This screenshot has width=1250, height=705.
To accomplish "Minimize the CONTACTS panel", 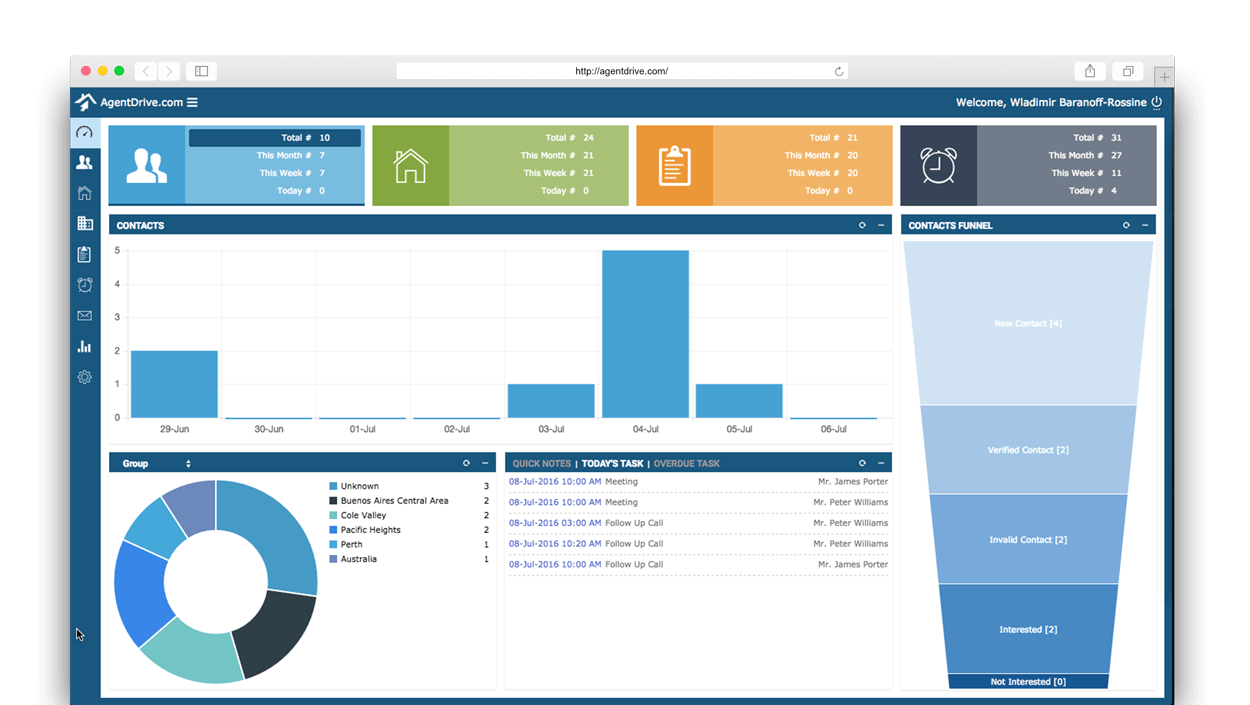I will pyautogui.click(x=881, y=225).
